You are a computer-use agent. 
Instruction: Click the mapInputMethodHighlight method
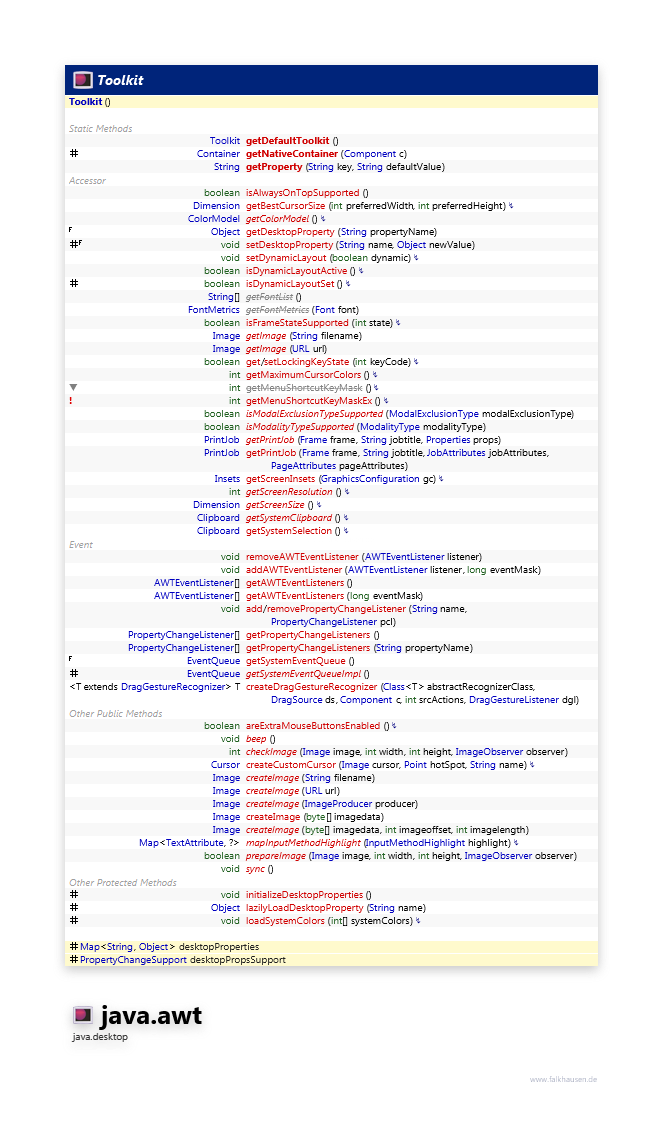303,843
